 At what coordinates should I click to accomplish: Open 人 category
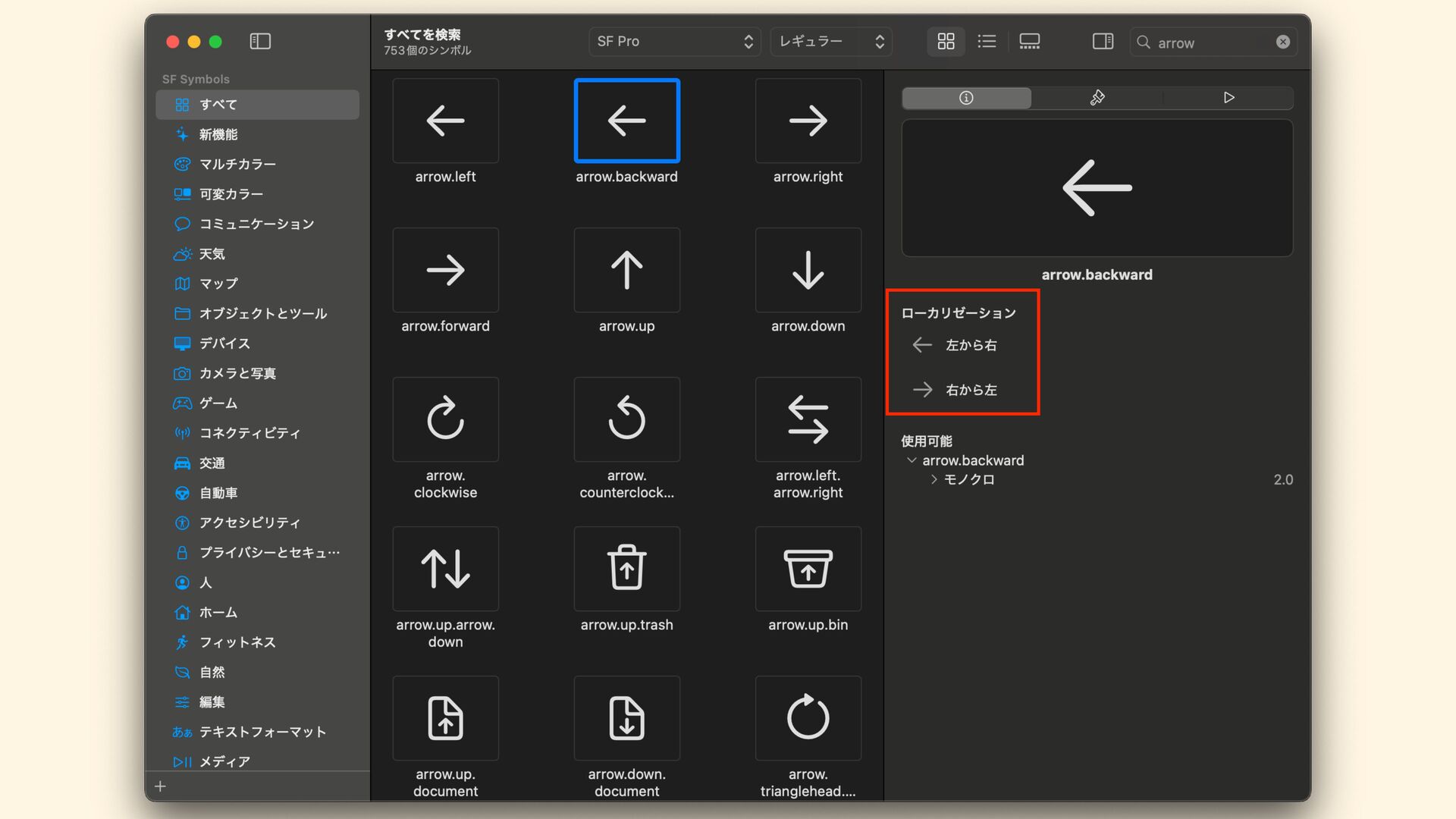click(257, 582)
